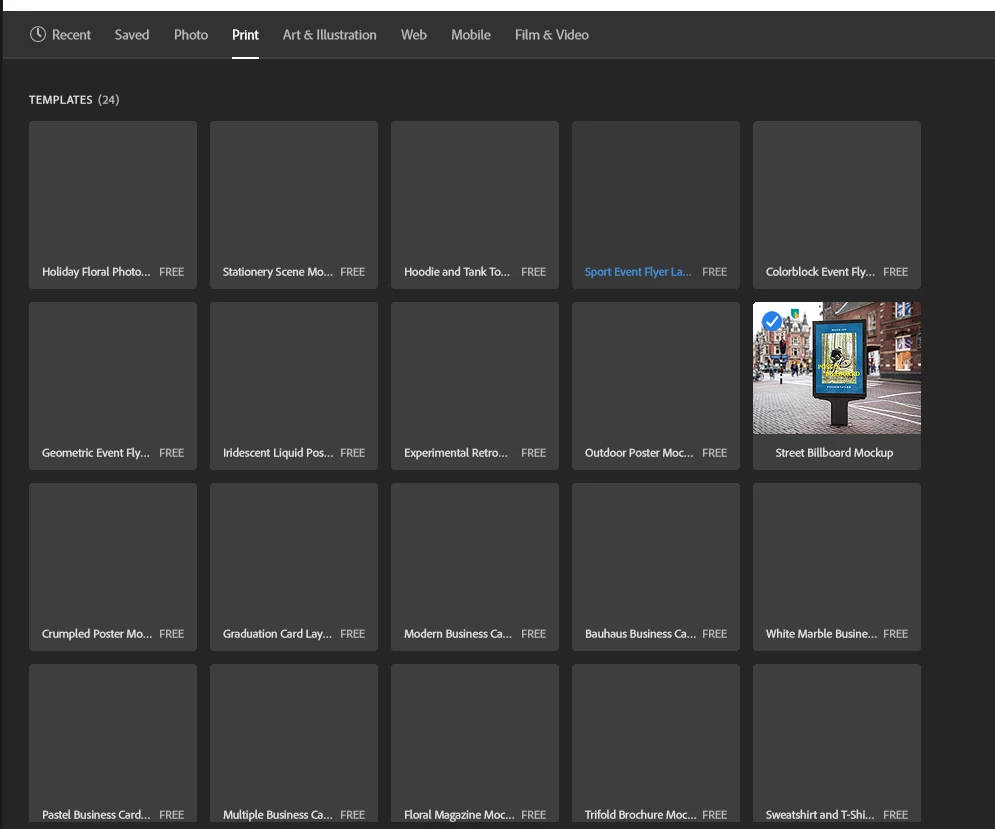Click the Recent clock icon
Viewport: 995px width, 829px height.
tap(37, 34)
